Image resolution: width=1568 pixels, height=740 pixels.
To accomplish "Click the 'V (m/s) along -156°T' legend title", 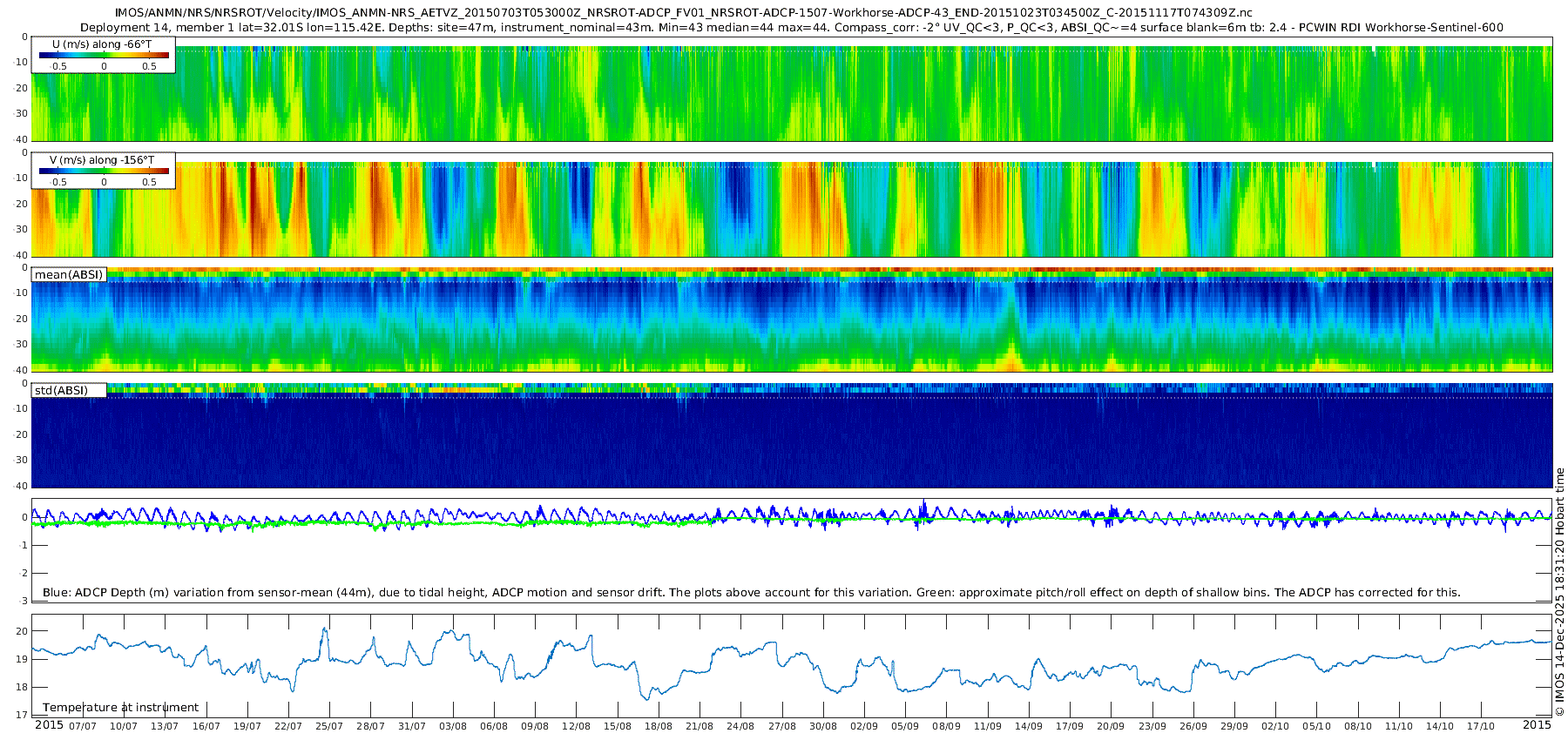I will click(102, 160).
